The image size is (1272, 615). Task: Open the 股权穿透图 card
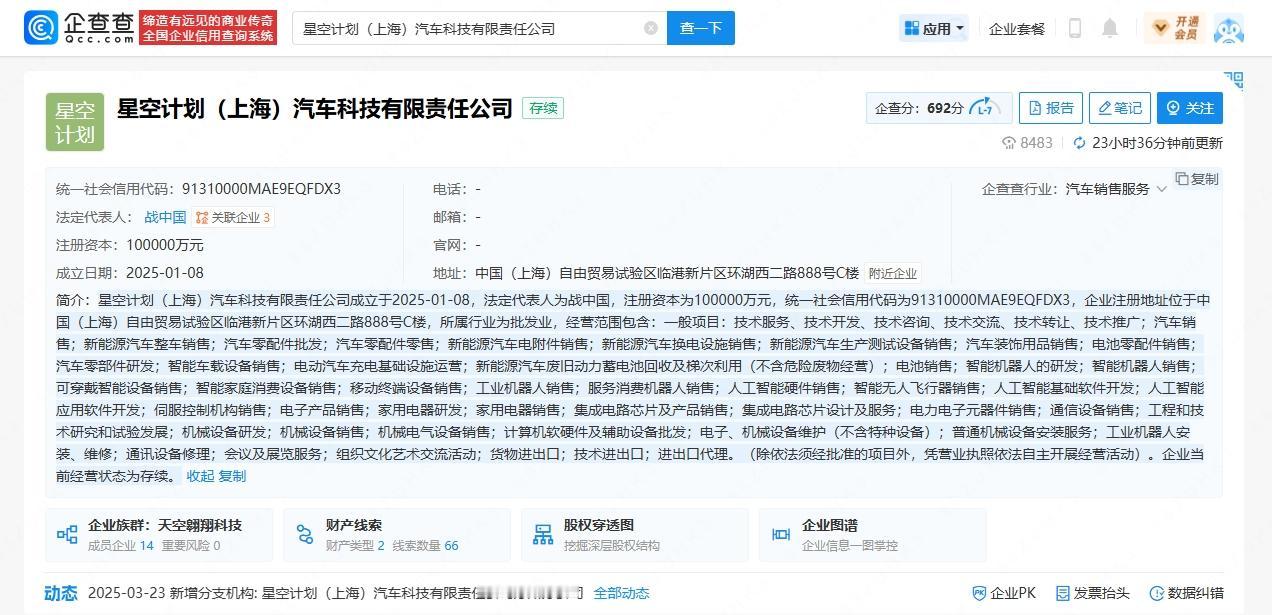(x=634, y=535)
